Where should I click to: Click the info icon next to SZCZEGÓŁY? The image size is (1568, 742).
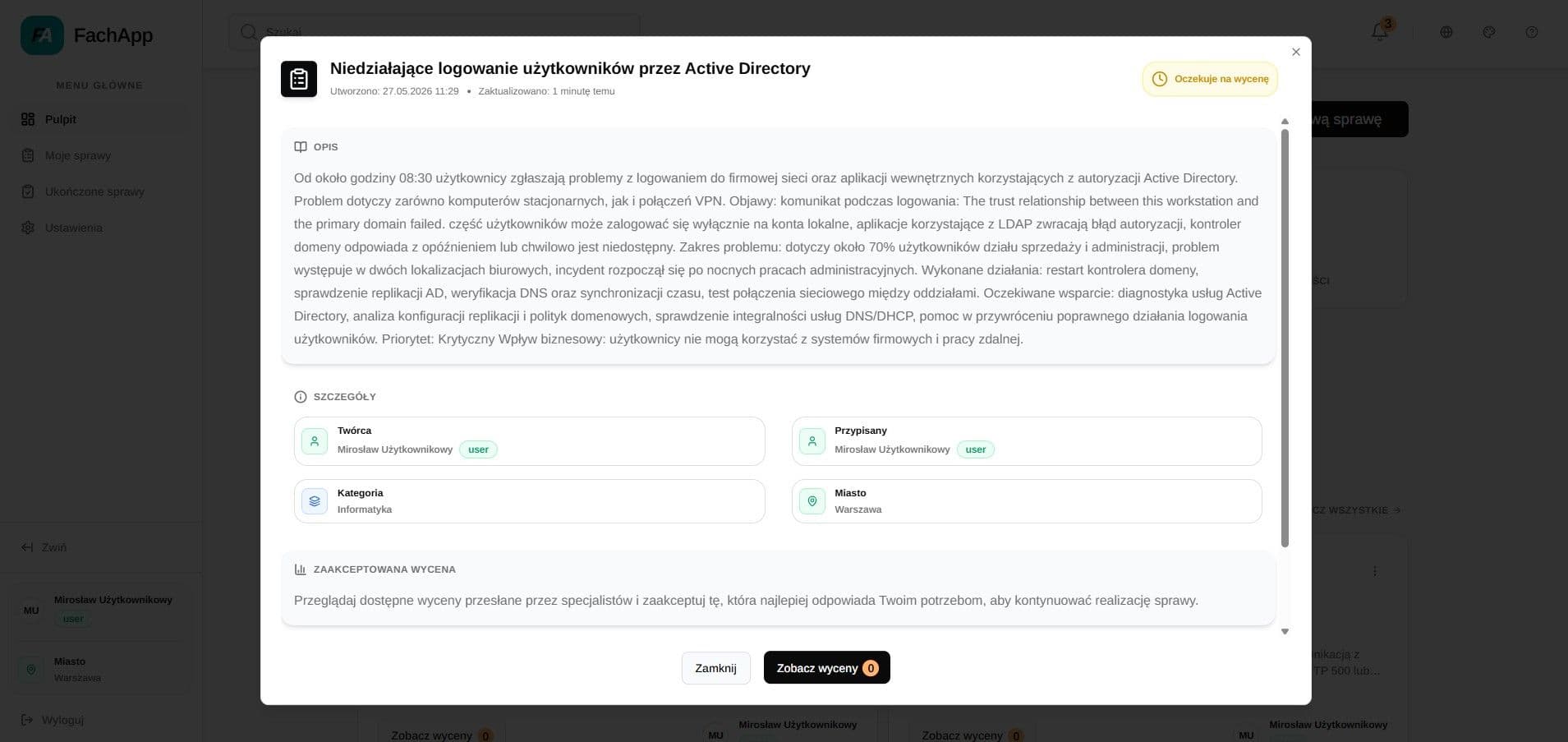click(x=301, y=397)
